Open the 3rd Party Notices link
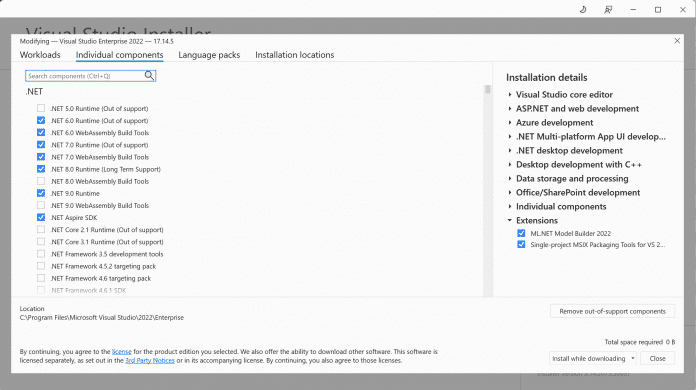Screen dimensions: 696x390 point(150,360)
